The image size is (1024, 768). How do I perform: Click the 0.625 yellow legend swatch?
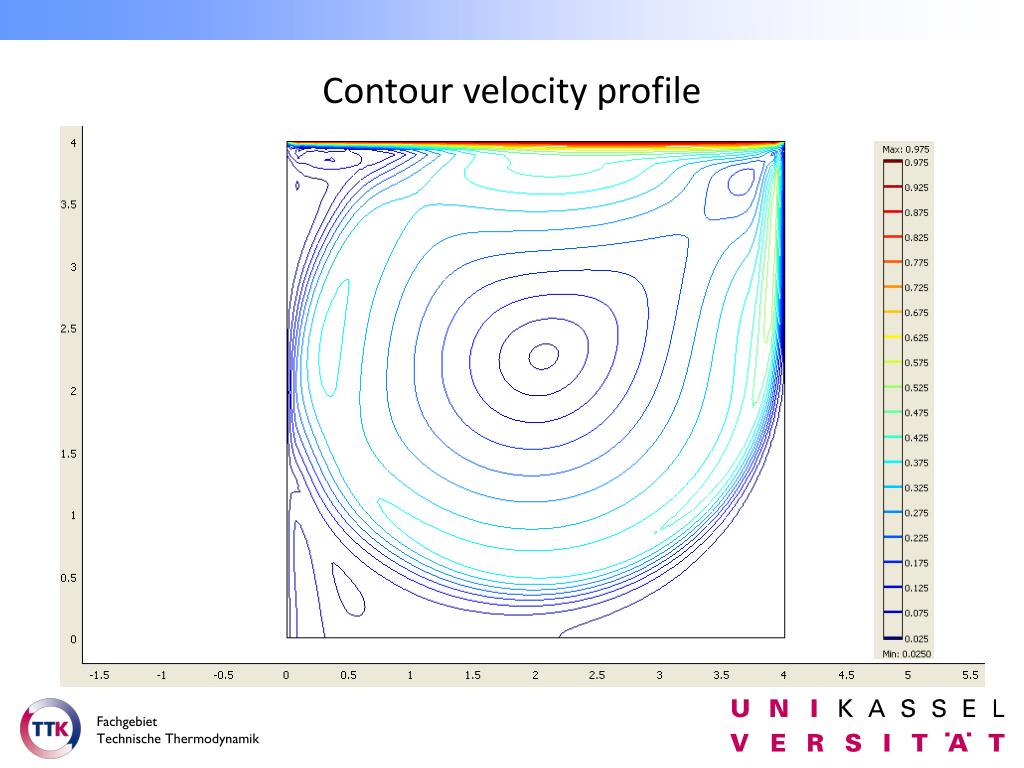[x=893, y=337]
